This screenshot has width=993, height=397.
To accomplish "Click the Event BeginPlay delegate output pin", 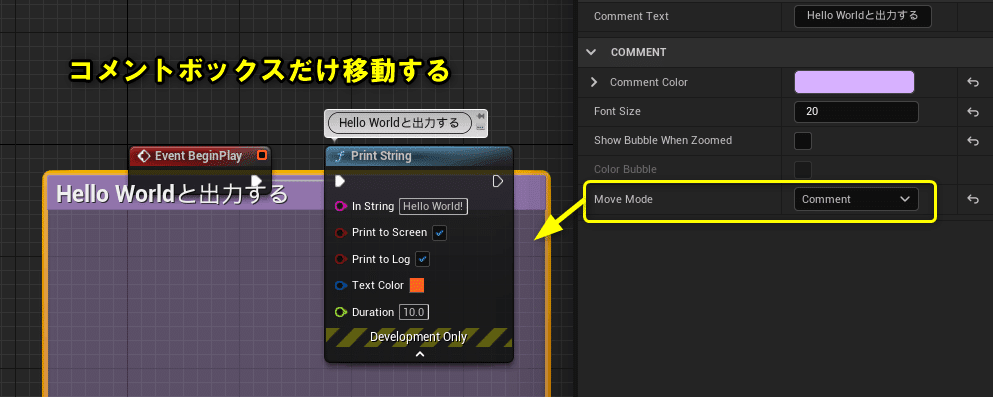I will (262, 155).
